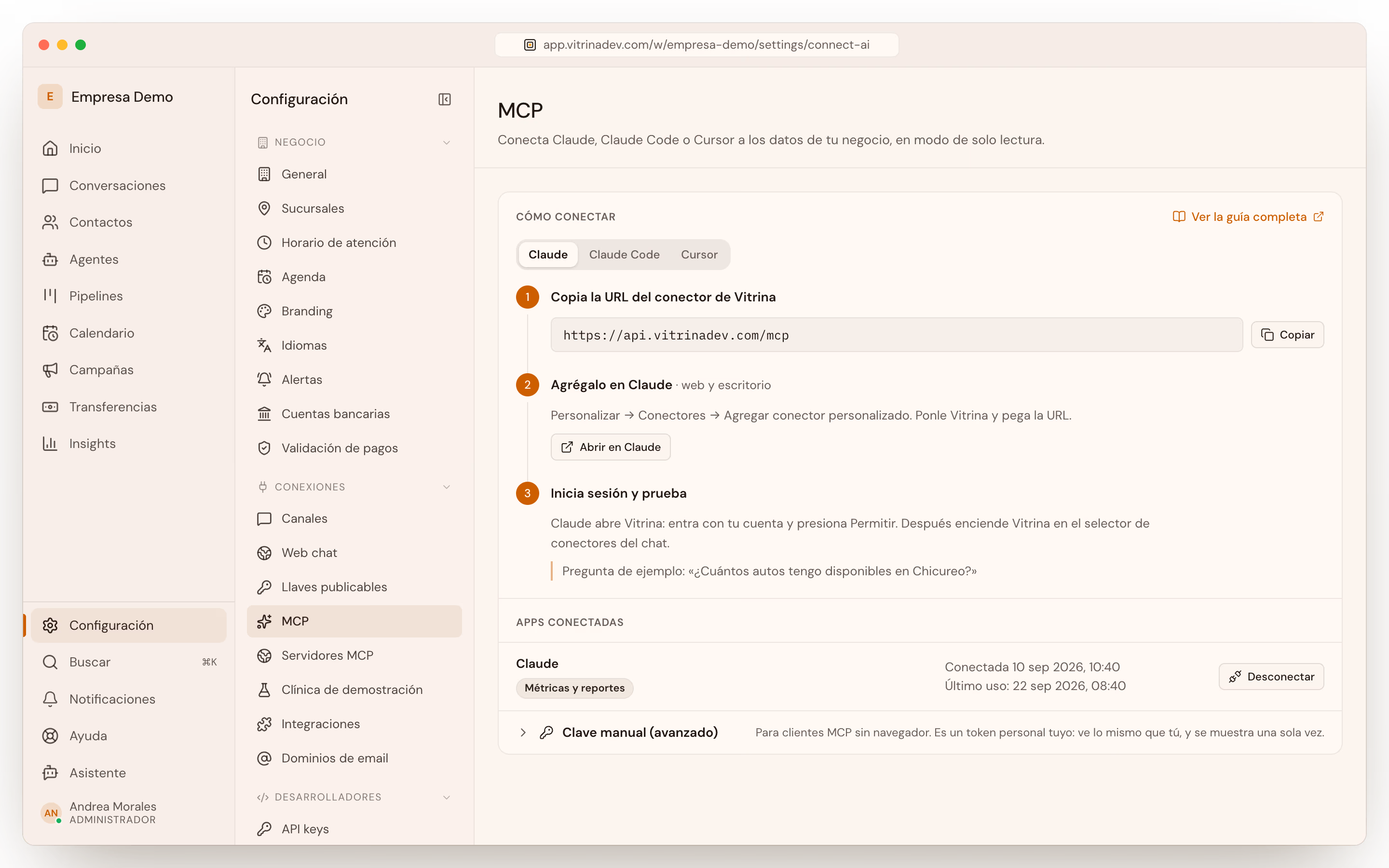Switch to the Cursor tab
This screenshot has height=868, width=1389.
tap(699, 254)
